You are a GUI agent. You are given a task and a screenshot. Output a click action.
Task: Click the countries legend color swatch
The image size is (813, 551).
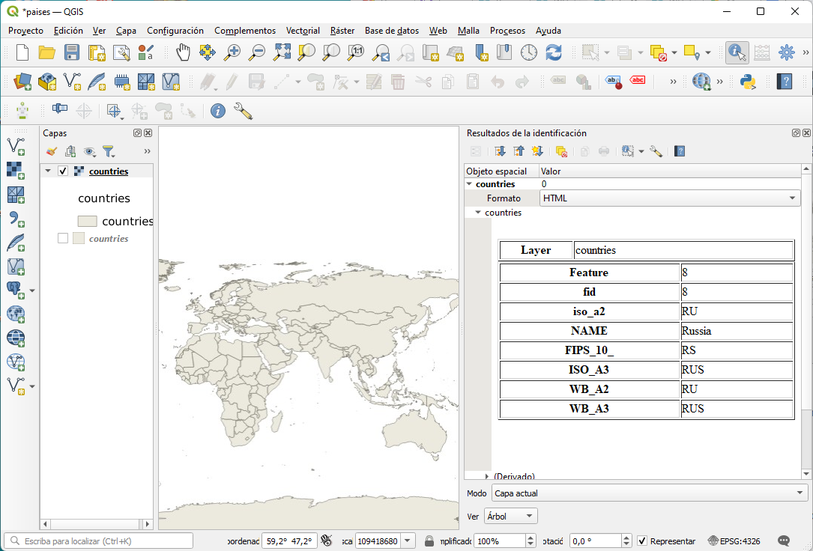tap(87, 221)
